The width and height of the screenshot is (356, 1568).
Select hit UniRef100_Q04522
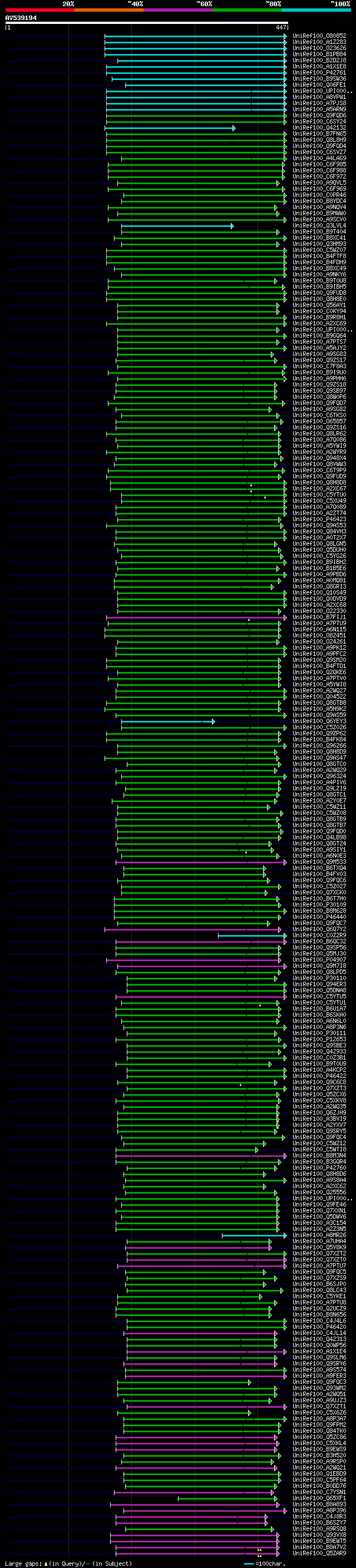pyautogui.click(x=319, y=697)
